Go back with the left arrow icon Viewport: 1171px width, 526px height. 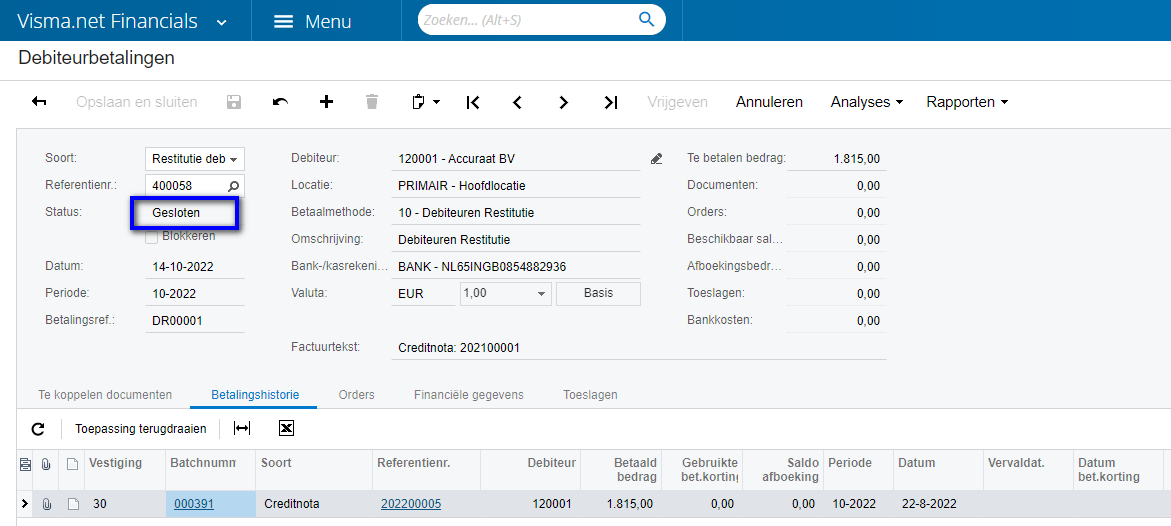tap(39, 102)
